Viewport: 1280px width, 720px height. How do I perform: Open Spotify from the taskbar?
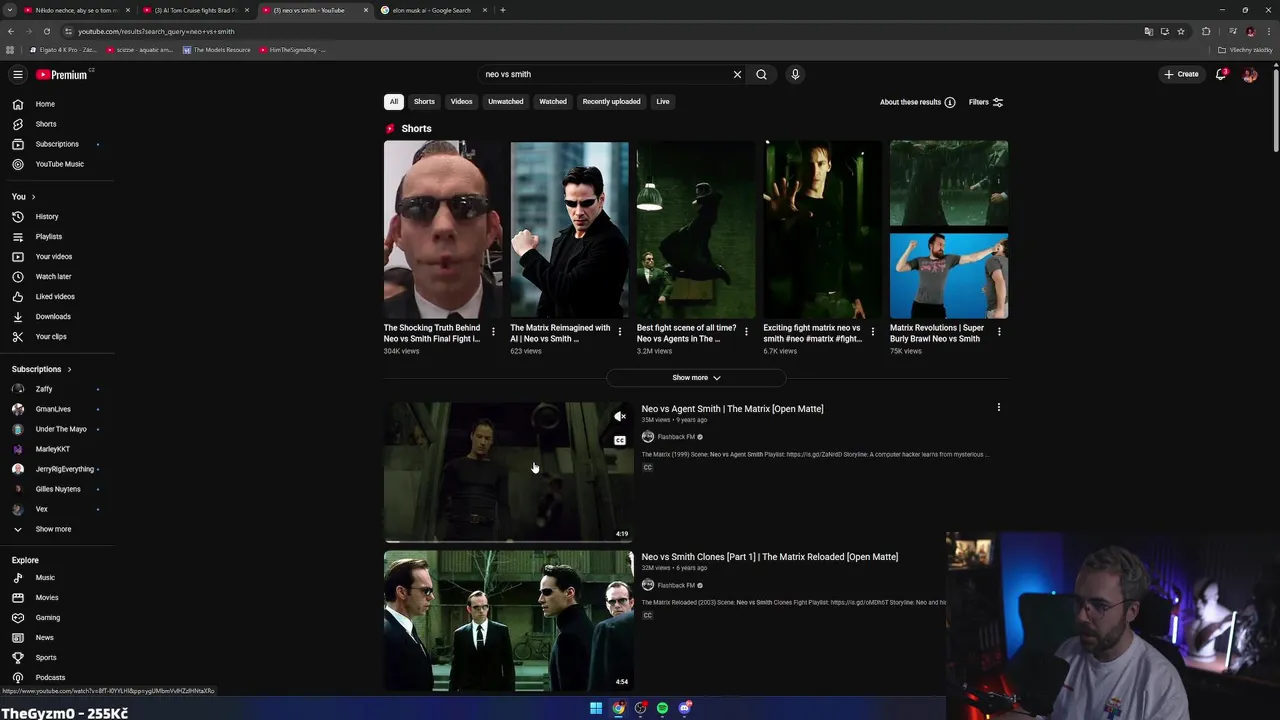[662, 708]
